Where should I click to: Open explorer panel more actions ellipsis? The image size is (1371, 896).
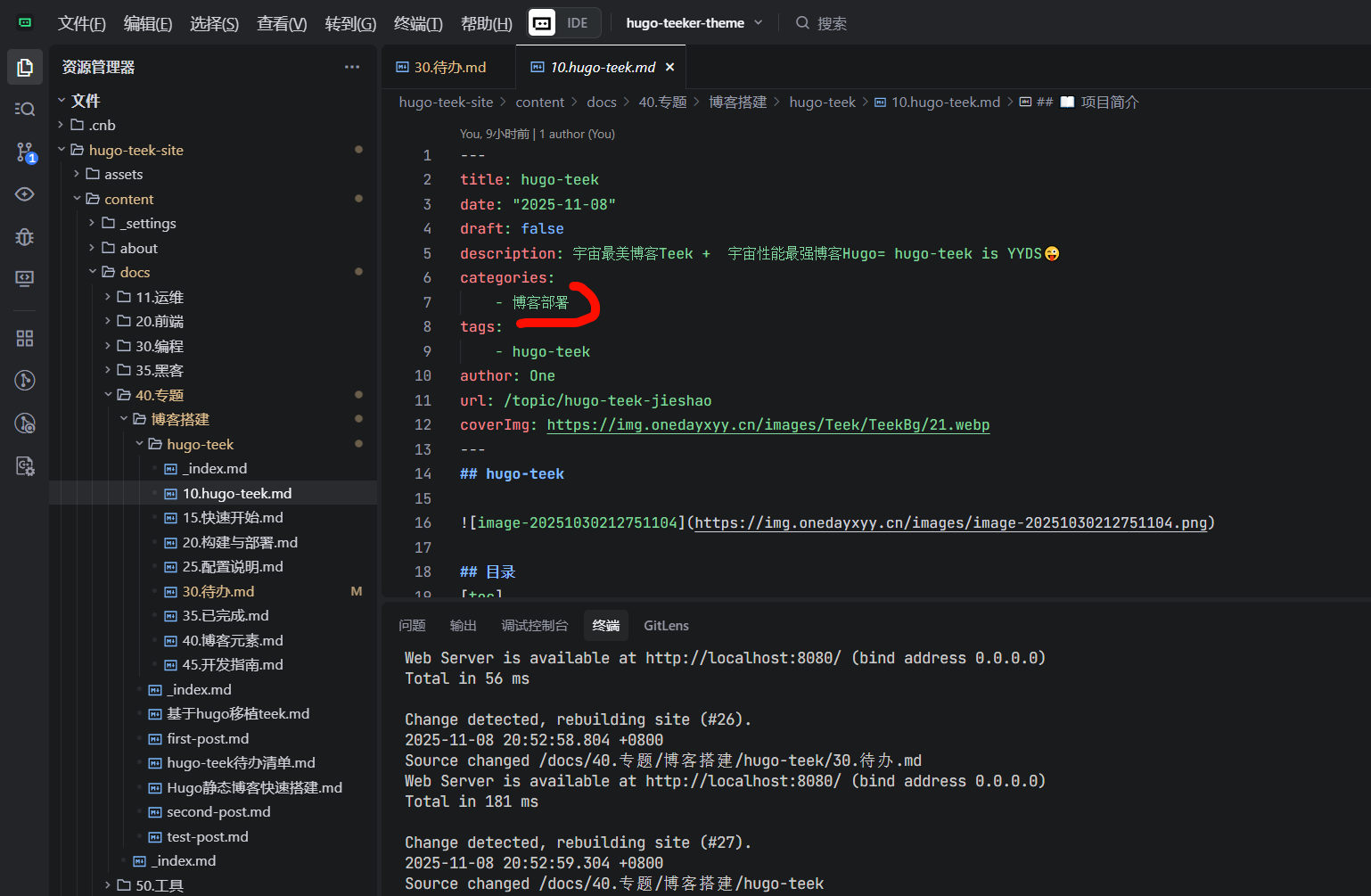(352, 67)
